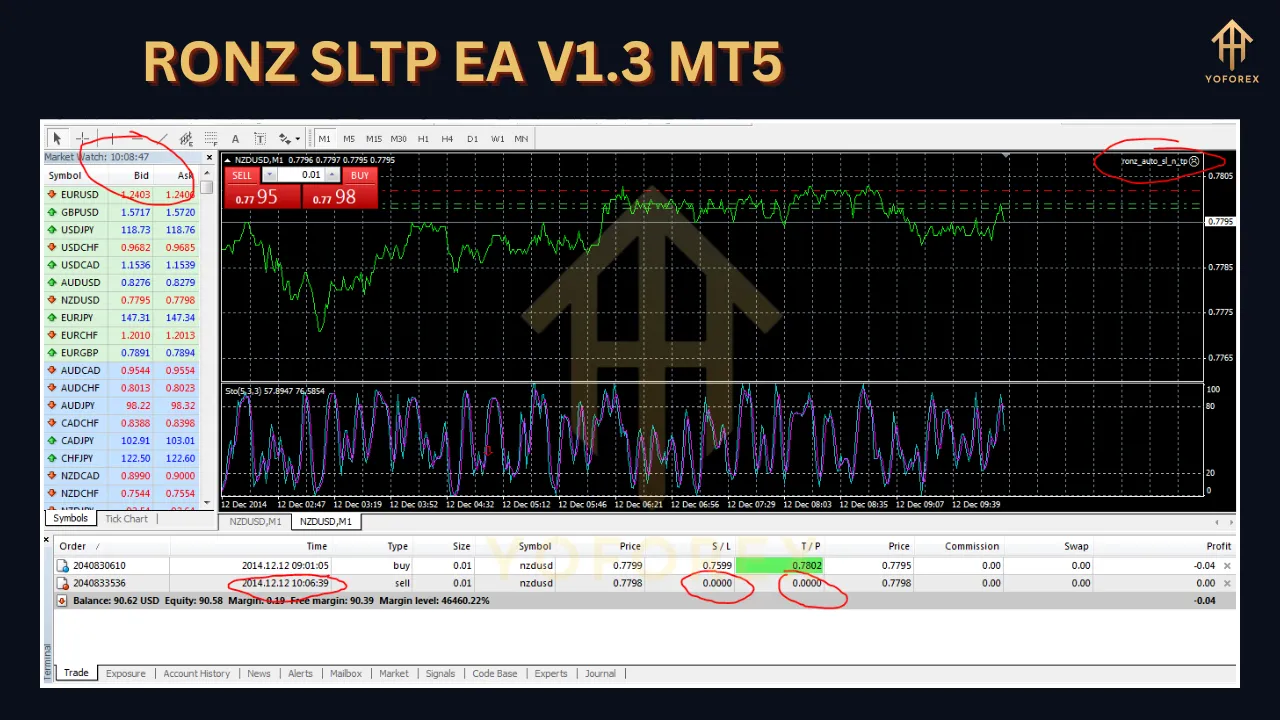Pick the trendline drawing tool
The height and width of the screenshot is (720, 1280).
tap(161, 139)
